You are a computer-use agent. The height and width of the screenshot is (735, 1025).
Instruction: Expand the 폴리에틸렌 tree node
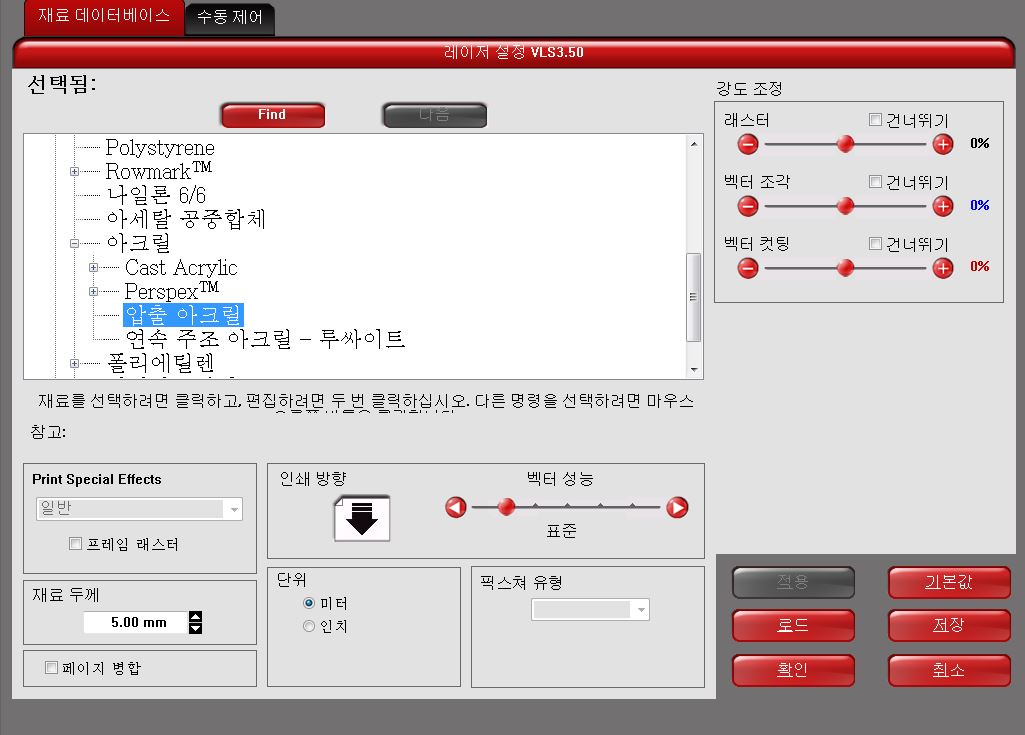coord(75,364)
